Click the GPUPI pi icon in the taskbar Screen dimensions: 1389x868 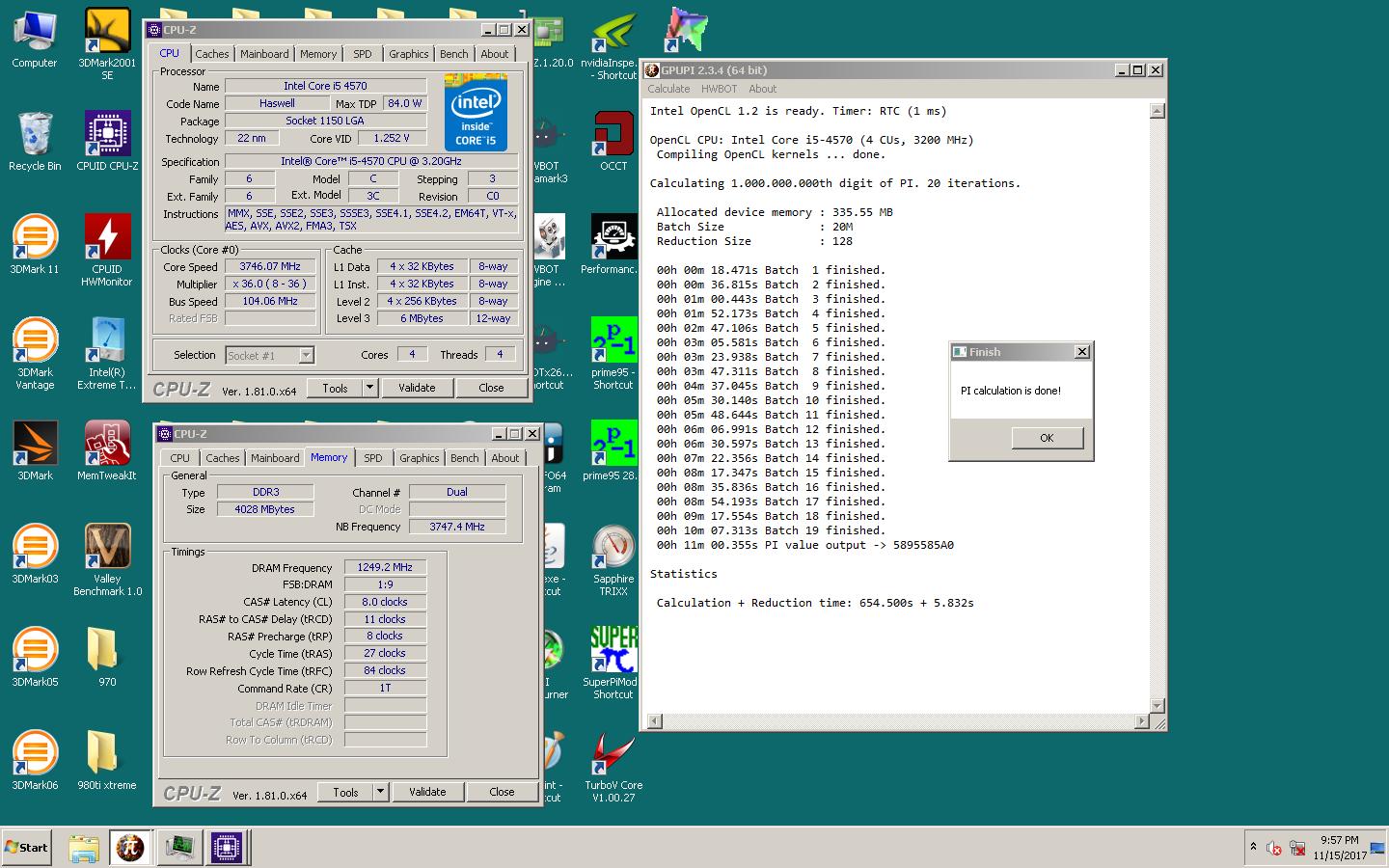(x=130, y=848)
